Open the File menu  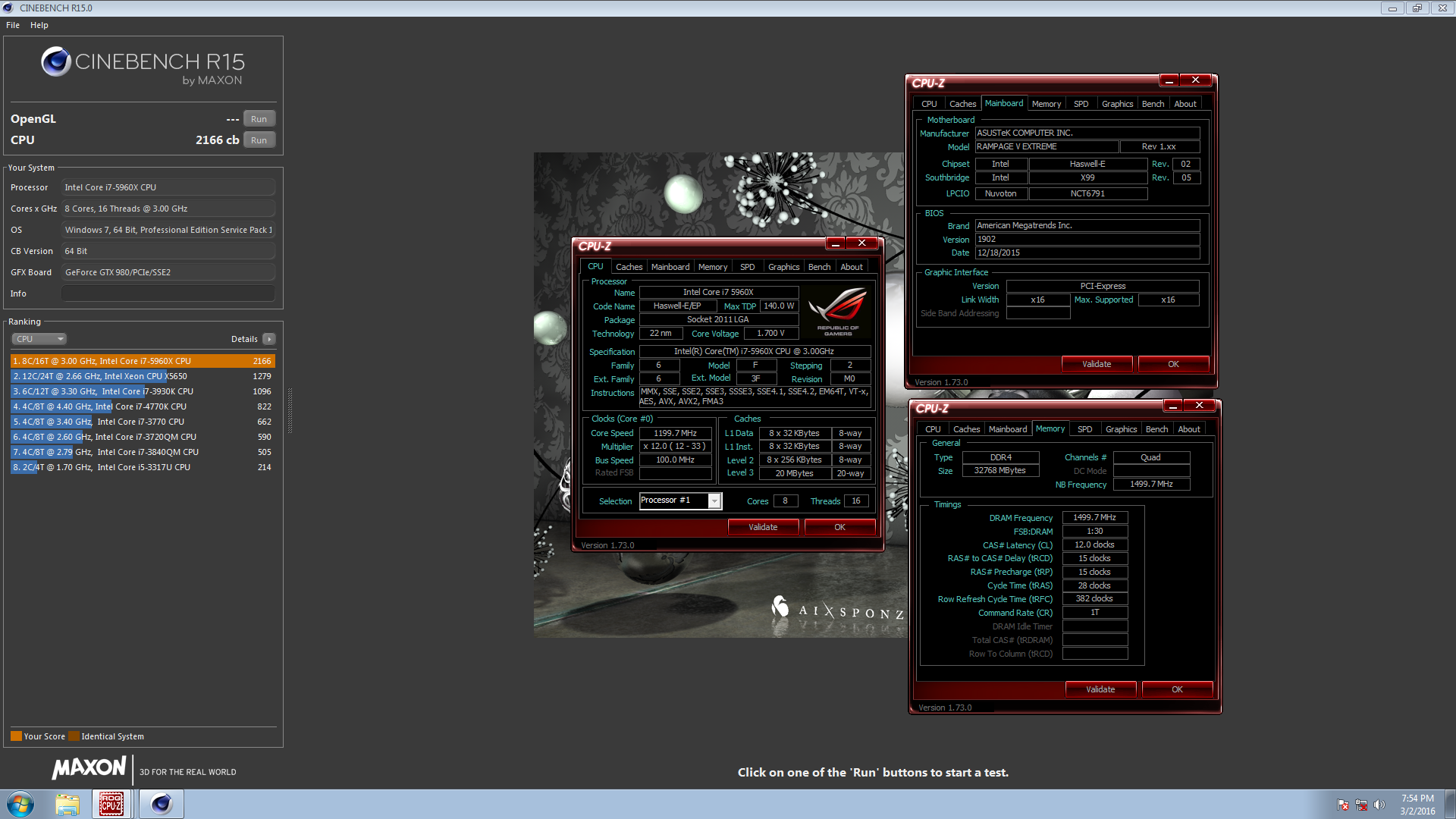coord(13,25)
